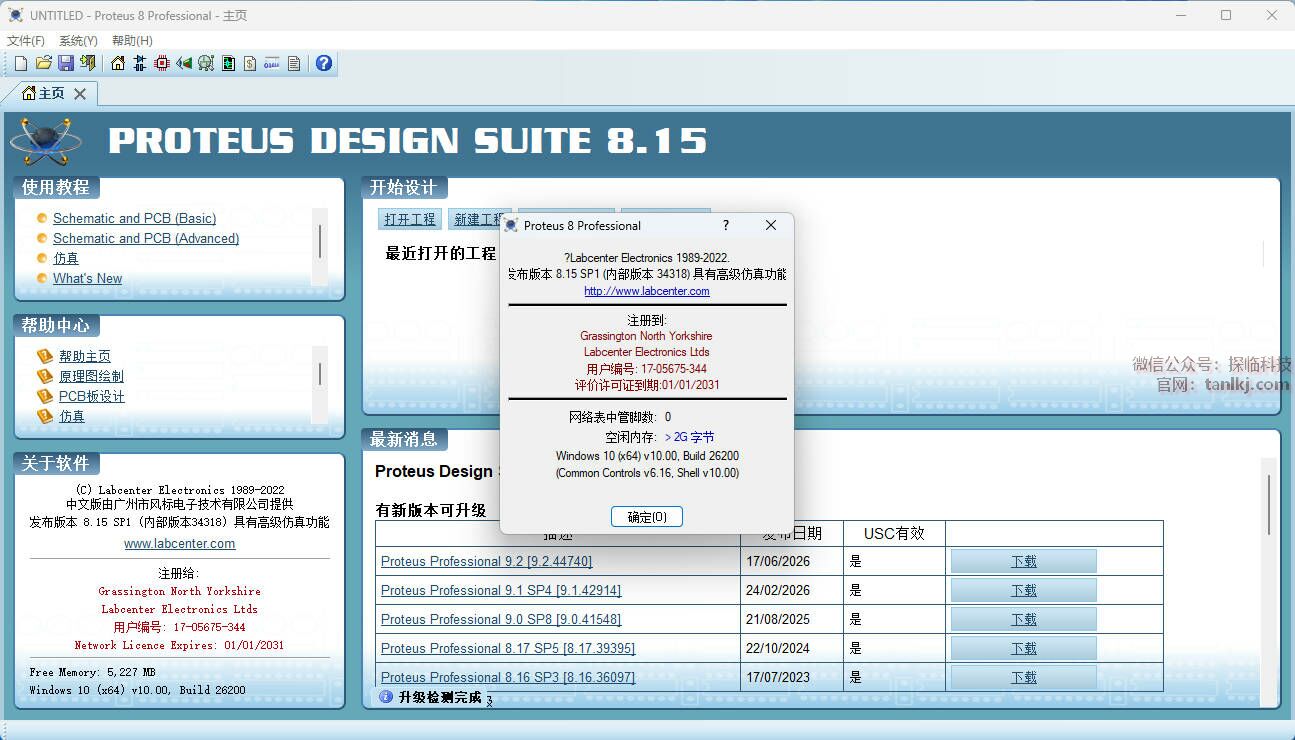The height and width of the screenshot is (740, 1295).
Task: Open Schematic and PCB (Basic) tutorial
Action: pos(134,218)
